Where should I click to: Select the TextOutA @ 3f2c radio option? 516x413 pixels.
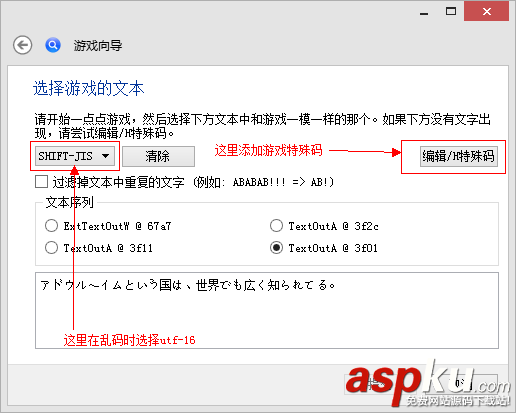coord(276,226)
